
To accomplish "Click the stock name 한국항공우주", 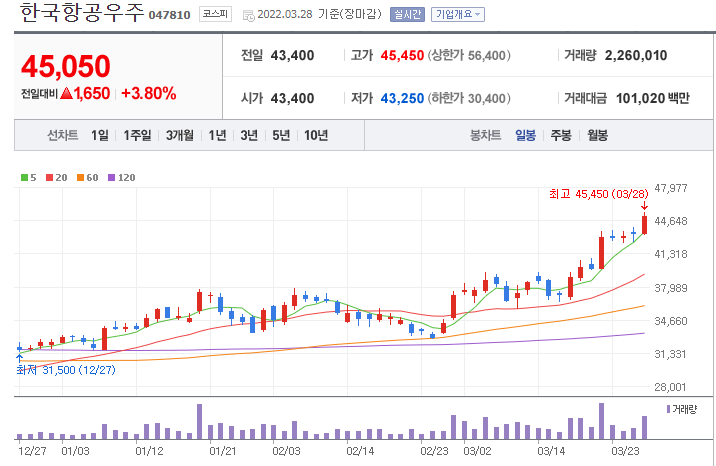I will [x=82, y=13].
